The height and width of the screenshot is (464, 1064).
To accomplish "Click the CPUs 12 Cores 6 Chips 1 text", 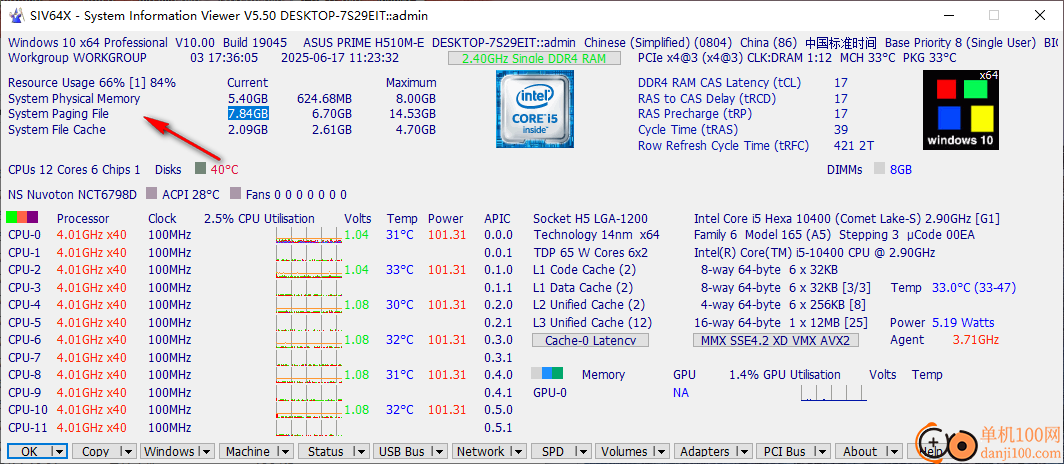I will [x=74, y=170].
